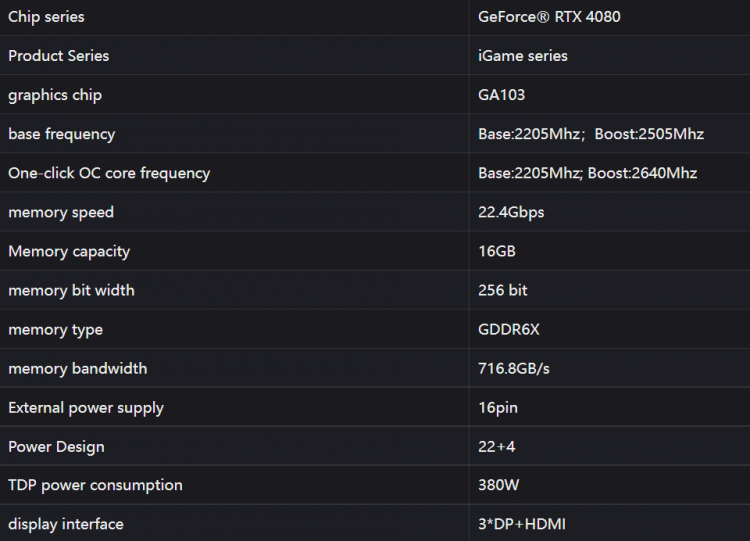Select the 16GB capacity value
Image resolution: width=750 pixels, height=541 pixels.
497,251
